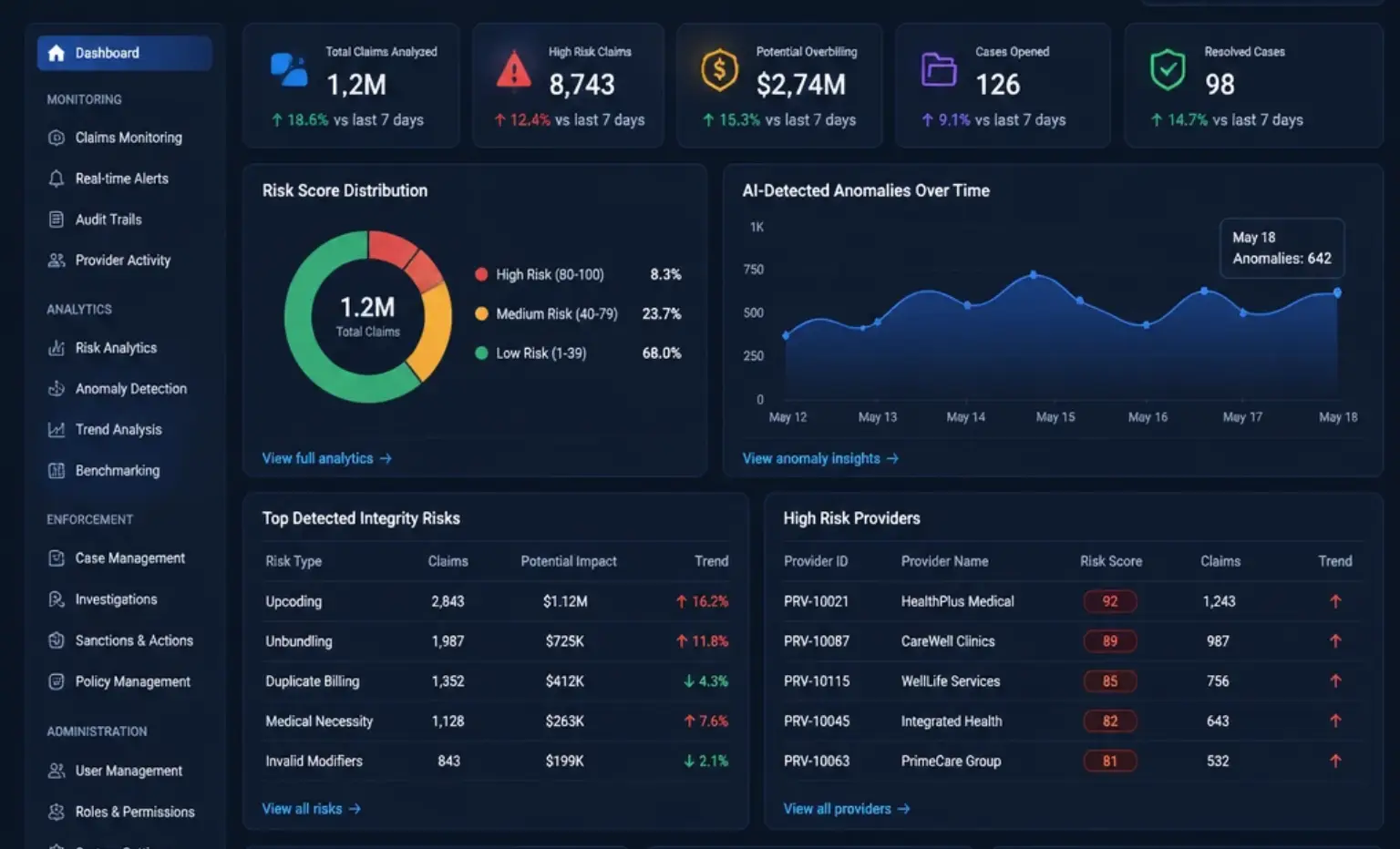Viewport: 1400px width, 849px height.
Task: Click the May 12 data point on chart
Action: coord(786,335)
